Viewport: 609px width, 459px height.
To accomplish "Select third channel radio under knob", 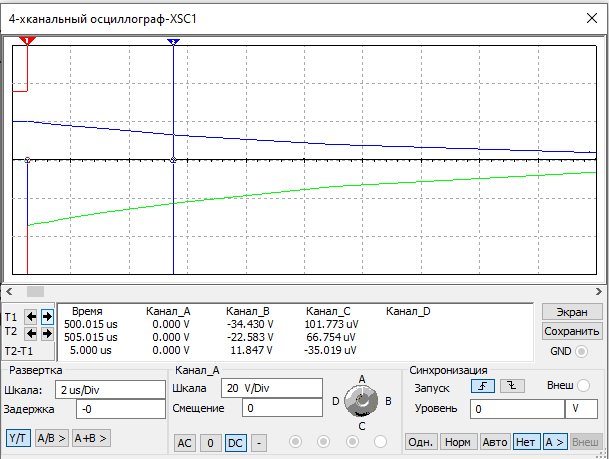I will pos(352,442).
